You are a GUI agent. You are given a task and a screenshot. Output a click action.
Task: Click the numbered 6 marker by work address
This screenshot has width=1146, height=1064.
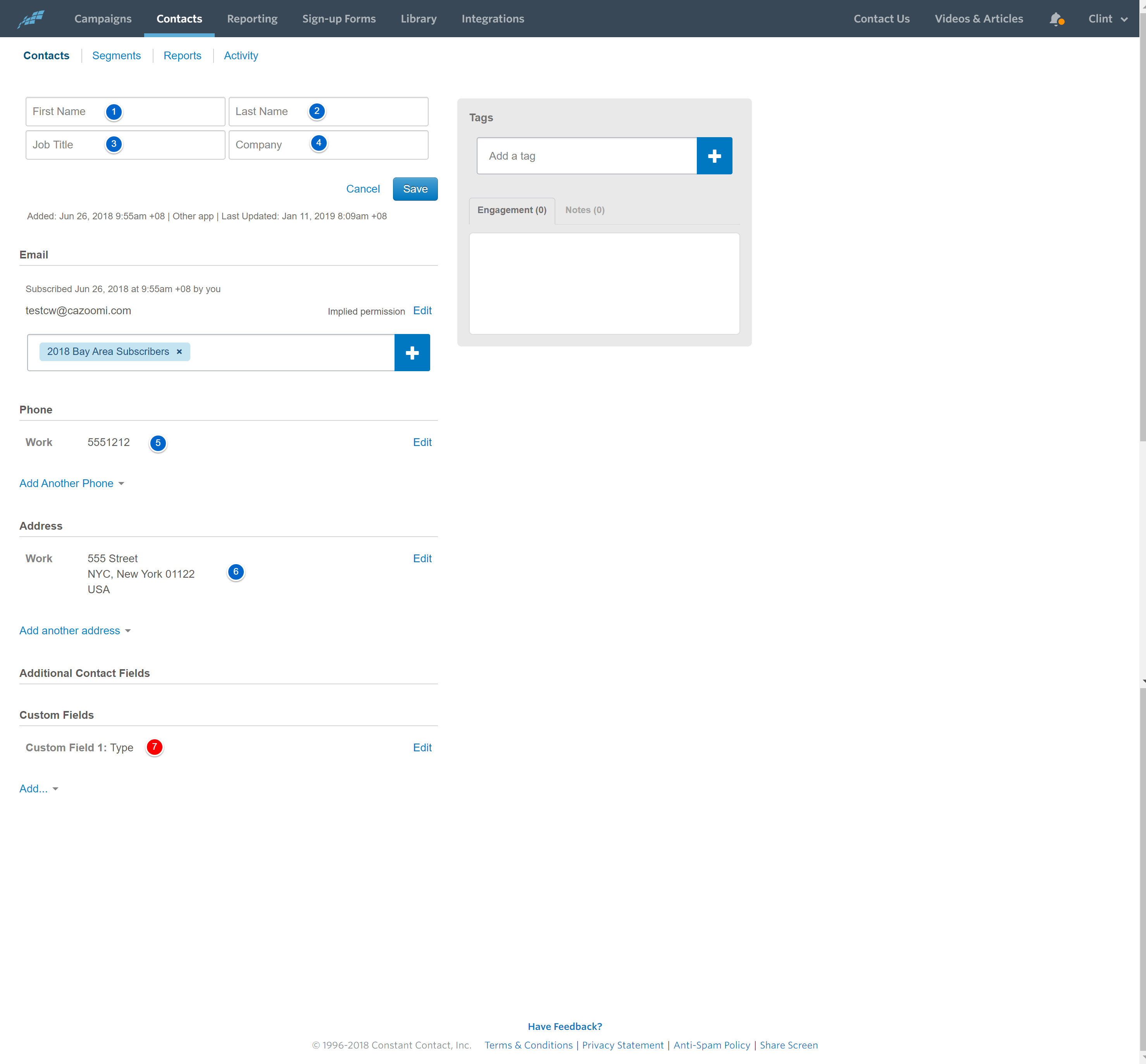coord(236,572)
